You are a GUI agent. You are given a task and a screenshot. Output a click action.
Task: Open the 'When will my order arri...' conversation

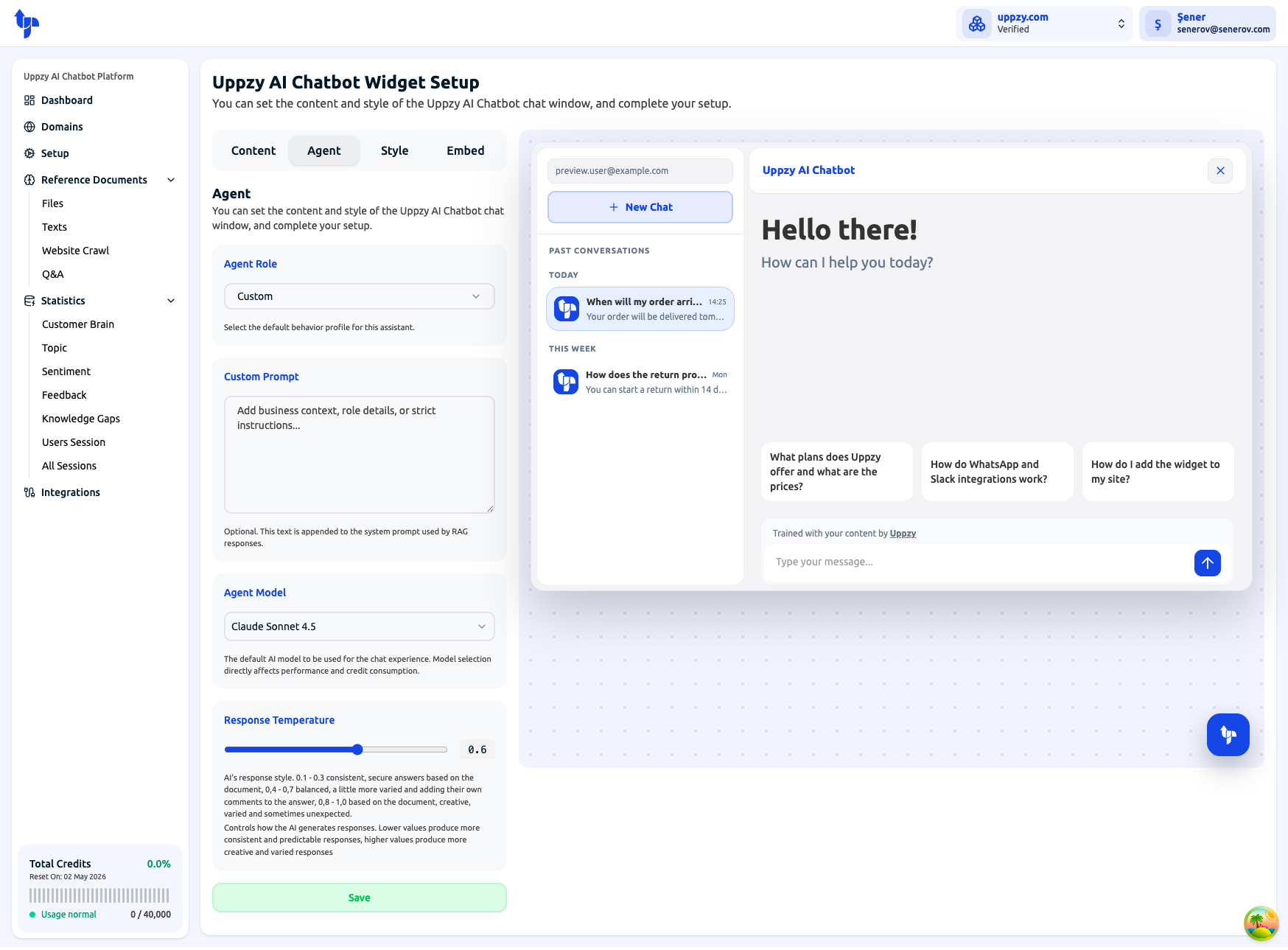coord(640,309)
